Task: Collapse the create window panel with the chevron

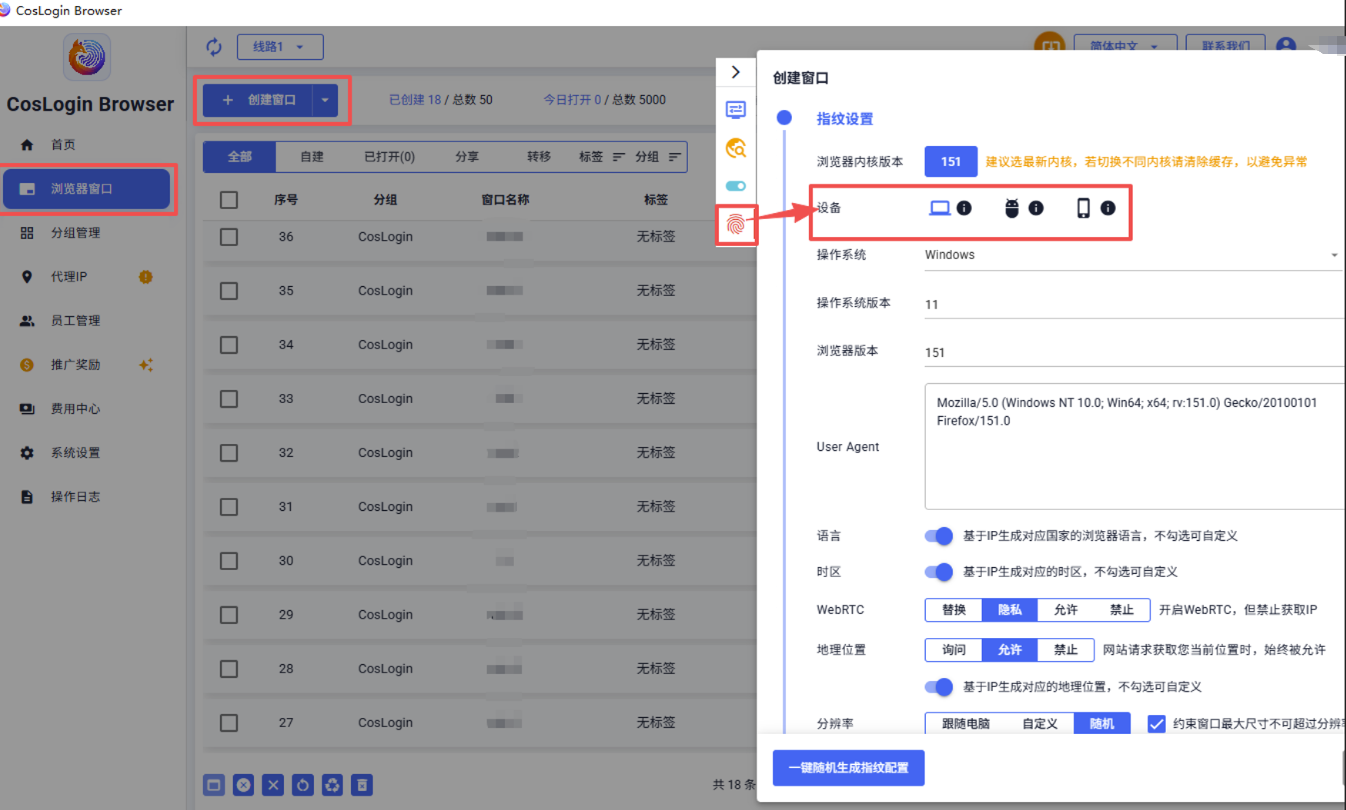Action: [736, 72]
